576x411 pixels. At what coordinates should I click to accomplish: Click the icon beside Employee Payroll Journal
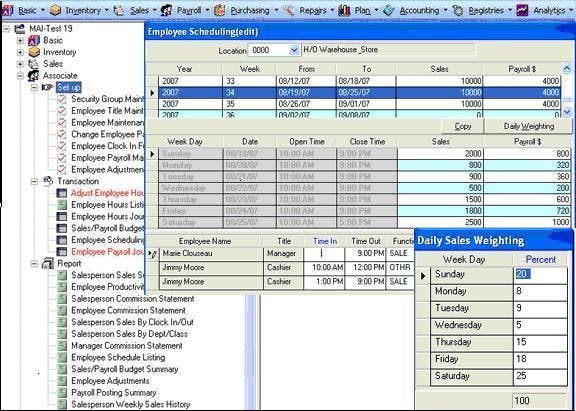(x=62, y=252)
